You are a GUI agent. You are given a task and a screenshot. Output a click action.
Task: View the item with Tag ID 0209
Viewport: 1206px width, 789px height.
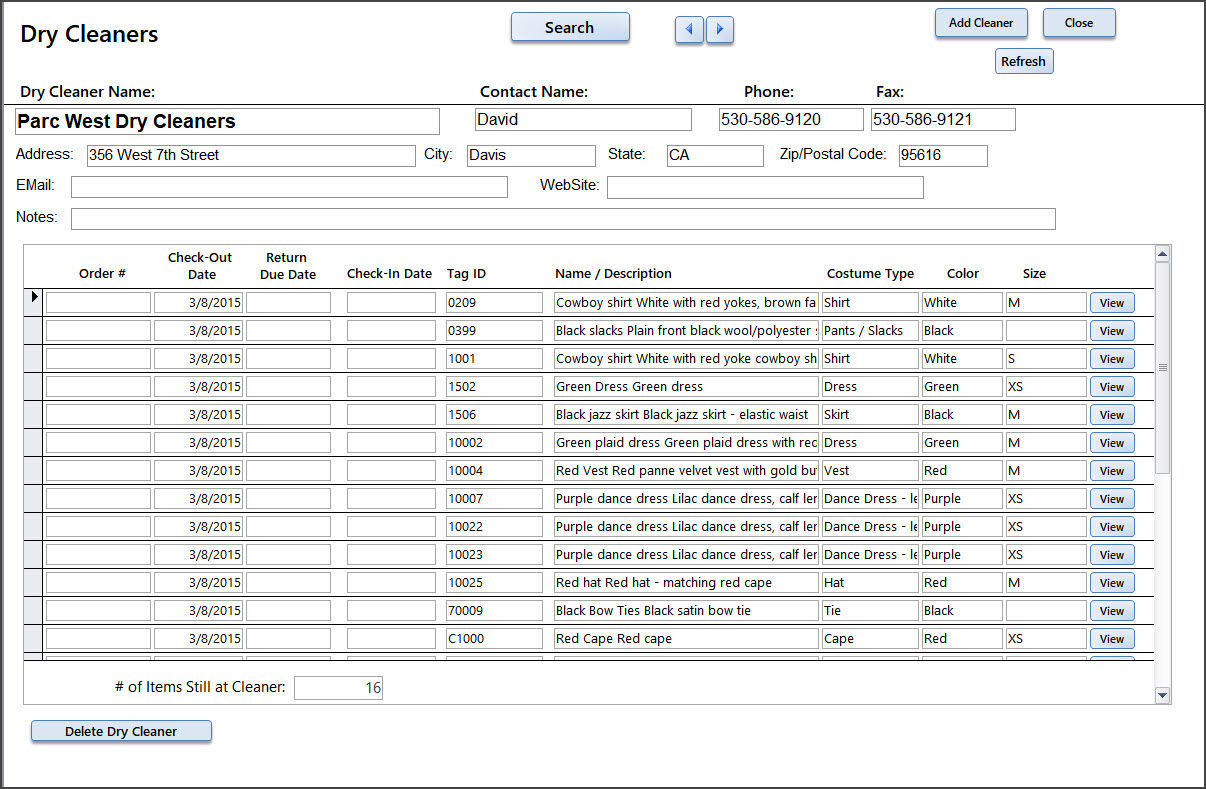pos(1112,303)
